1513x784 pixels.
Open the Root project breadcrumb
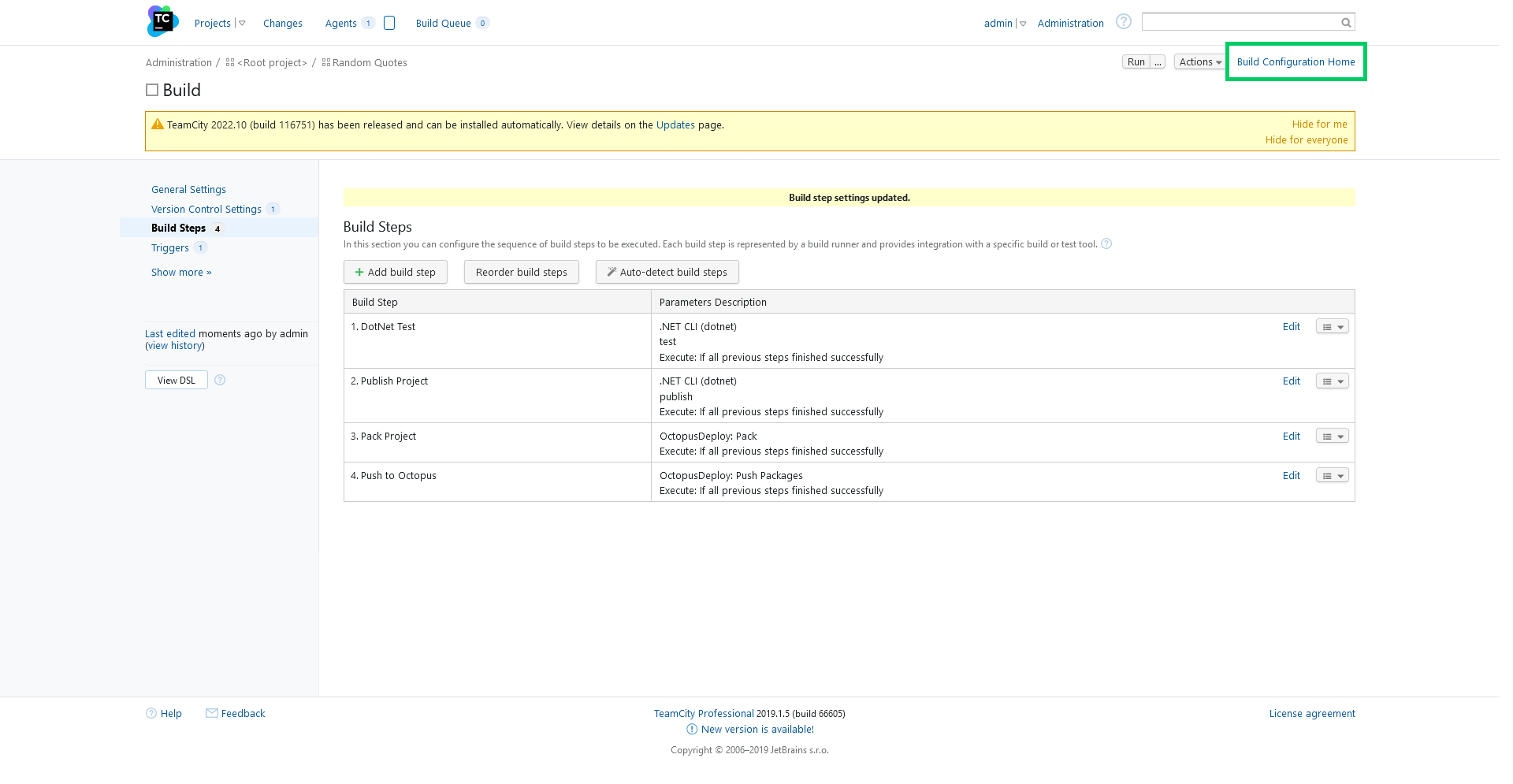272,63
